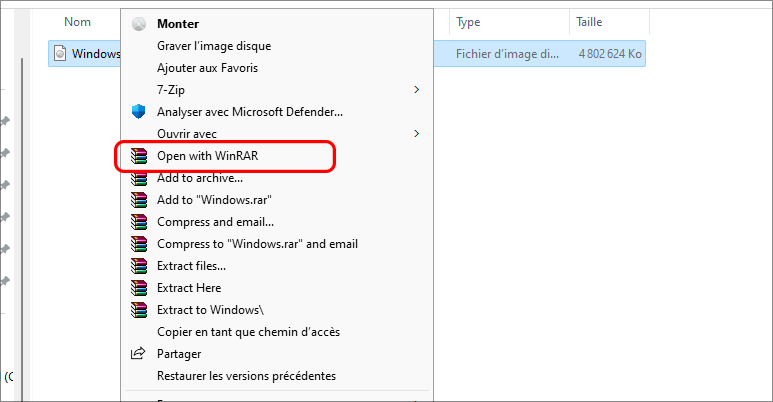Click the Windows disc image file icon

59,53
